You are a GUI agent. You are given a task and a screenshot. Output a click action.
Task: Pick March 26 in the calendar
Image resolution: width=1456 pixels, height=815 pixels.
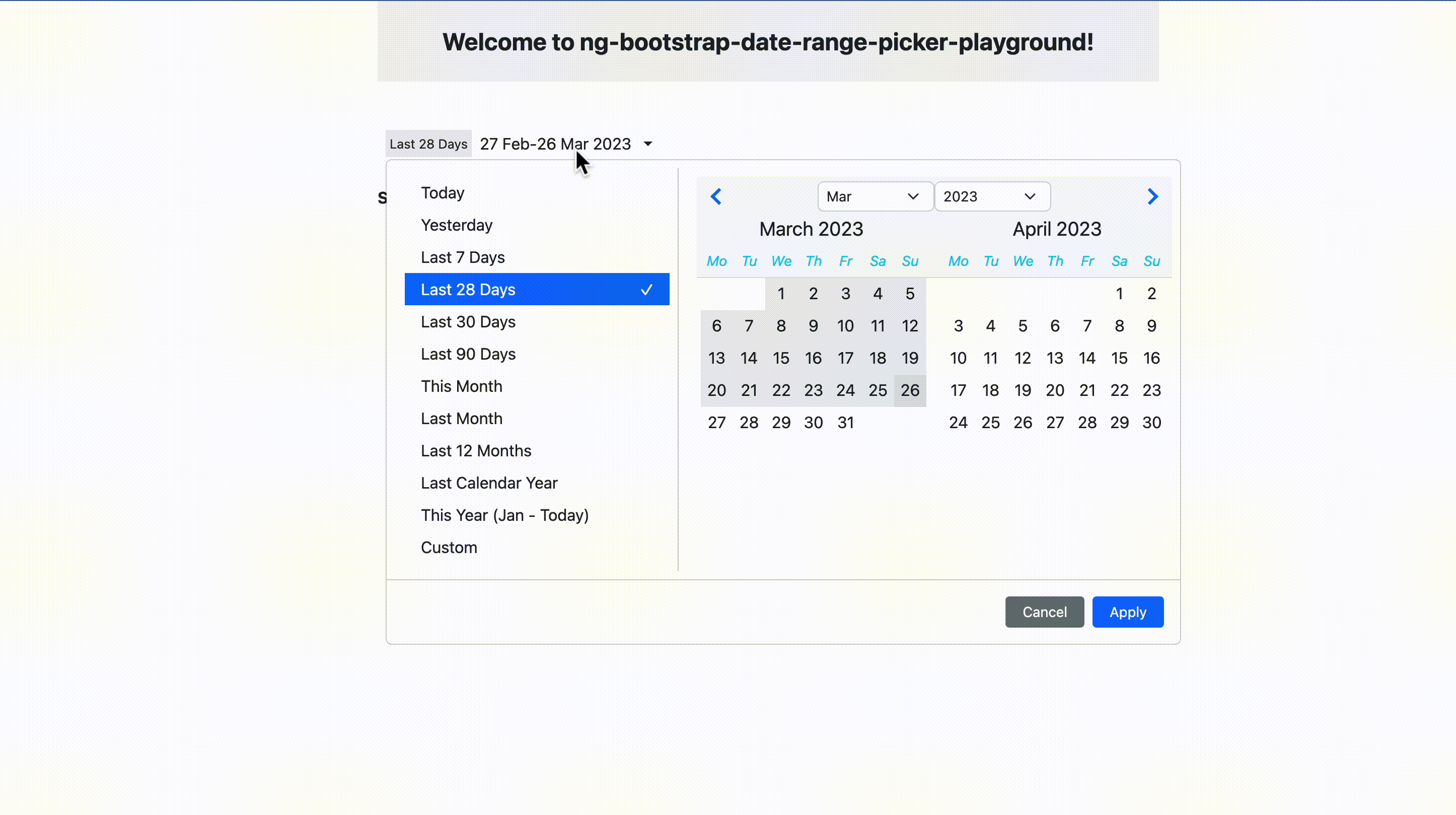(x=909, y=390)
